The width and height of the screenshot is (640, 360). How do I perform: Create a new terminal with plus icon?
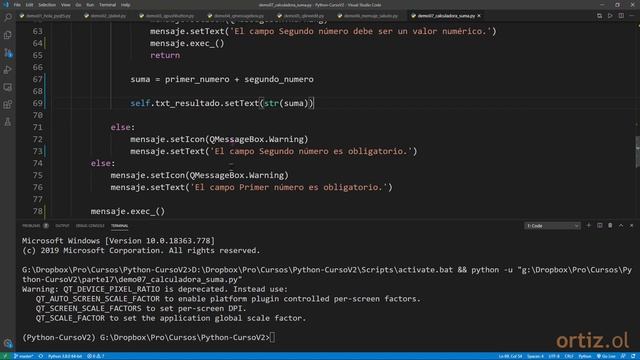pos(589,226)
